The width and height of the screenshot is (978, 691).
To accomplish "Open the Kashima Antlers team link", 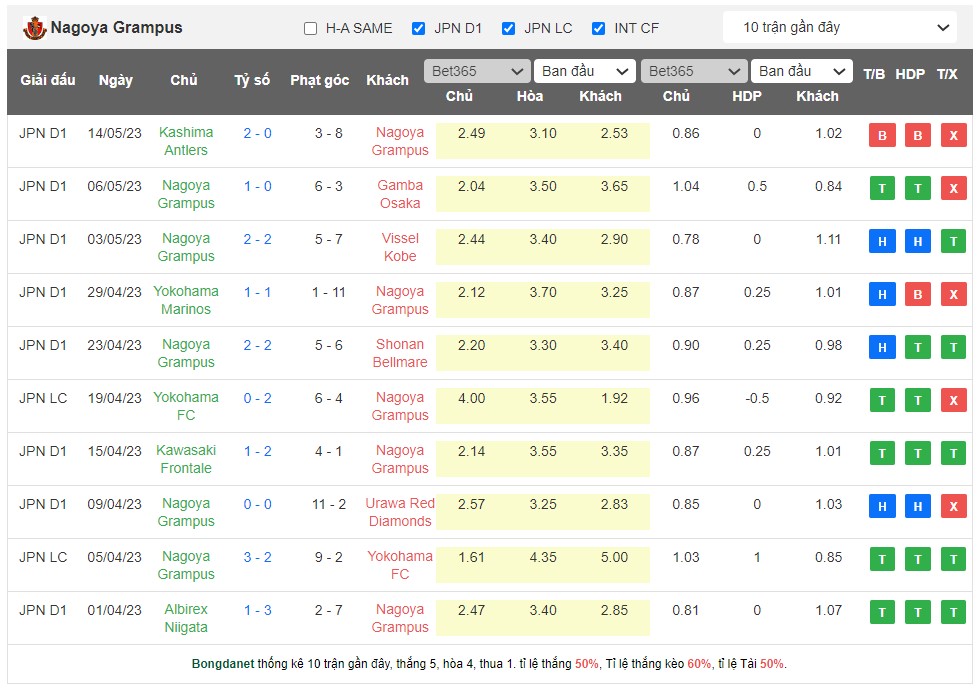I will click(x=186, y=141).
